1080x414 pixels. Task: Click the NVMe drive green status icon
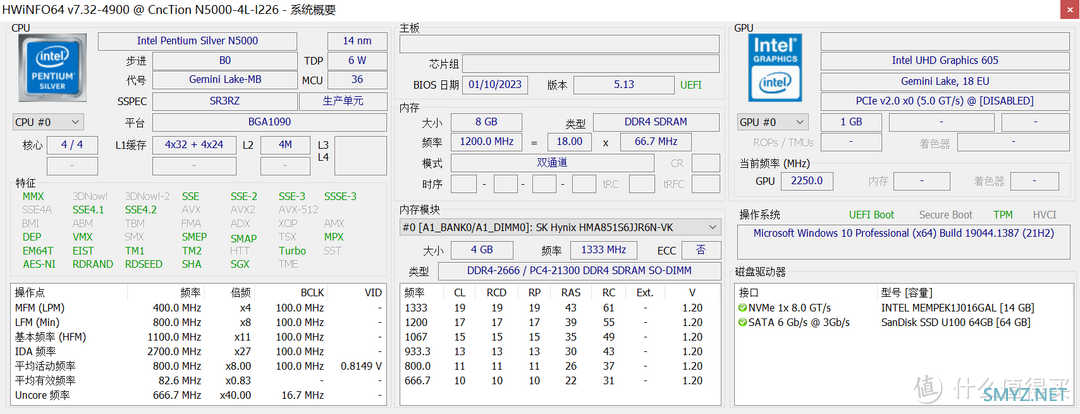click(742, 307)
